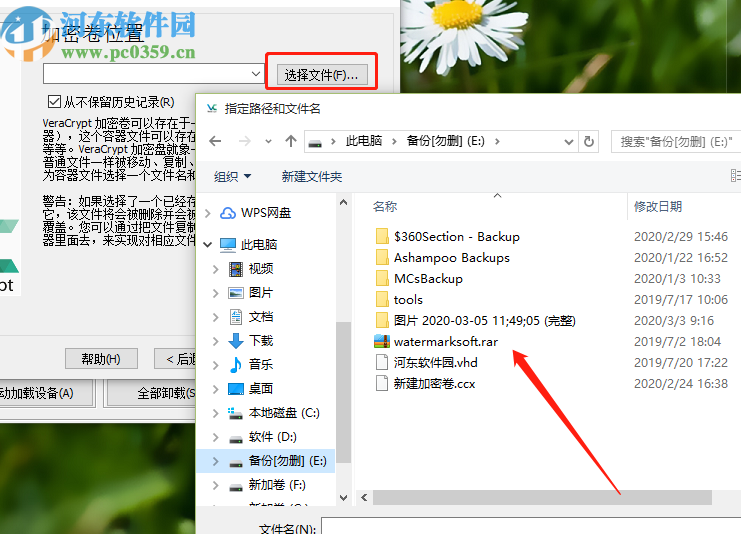This screenshot has width=741, height=534.
Task: Open volume location combo box dropdown
Action: (x=256, y=74)
